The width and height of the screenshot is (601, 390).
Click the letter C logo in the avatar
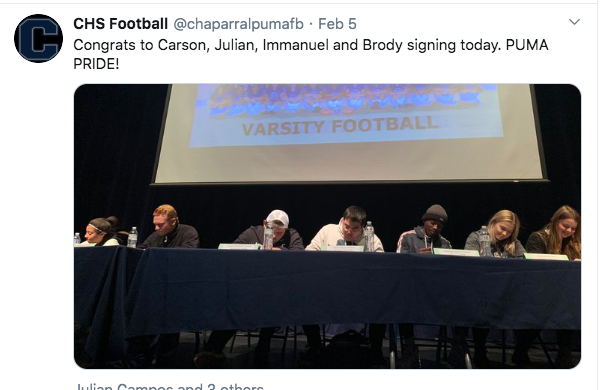pos(38,39)
